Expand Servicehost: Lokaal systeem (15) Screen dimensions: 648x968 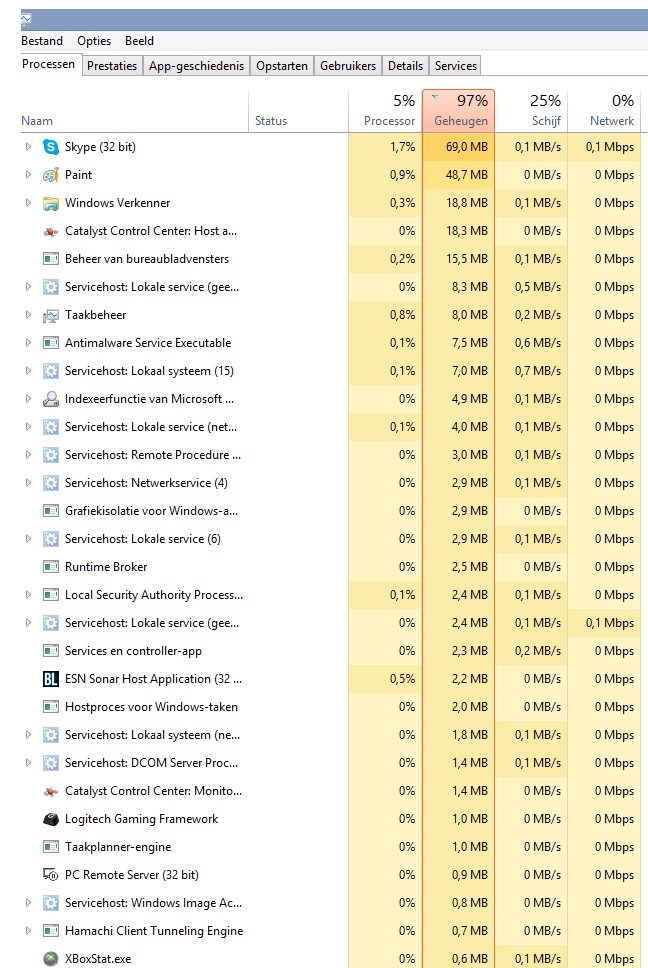click(x=28, y=371)
